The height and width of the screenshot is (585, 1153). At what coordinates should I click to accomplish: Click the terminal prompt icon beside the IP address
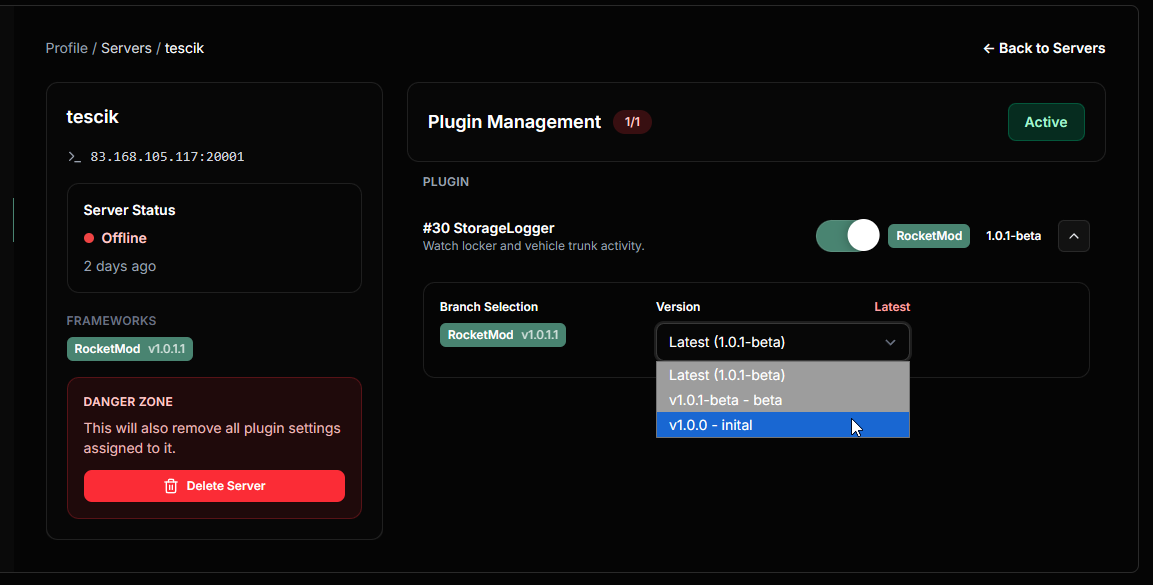(x=74, y=157)
